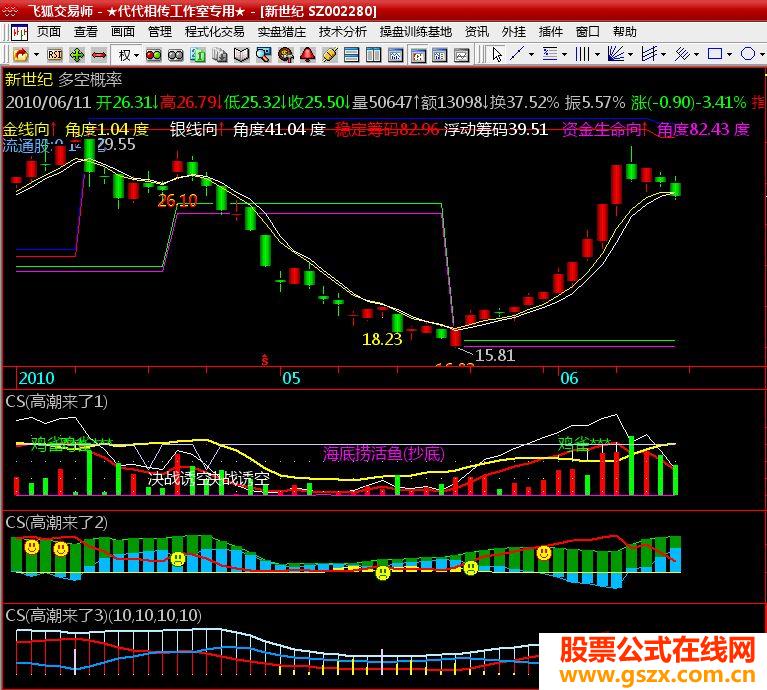Viewport: 767px width, 690px height.
Task: Open the 程式化交易 menu
Action: 215,32
